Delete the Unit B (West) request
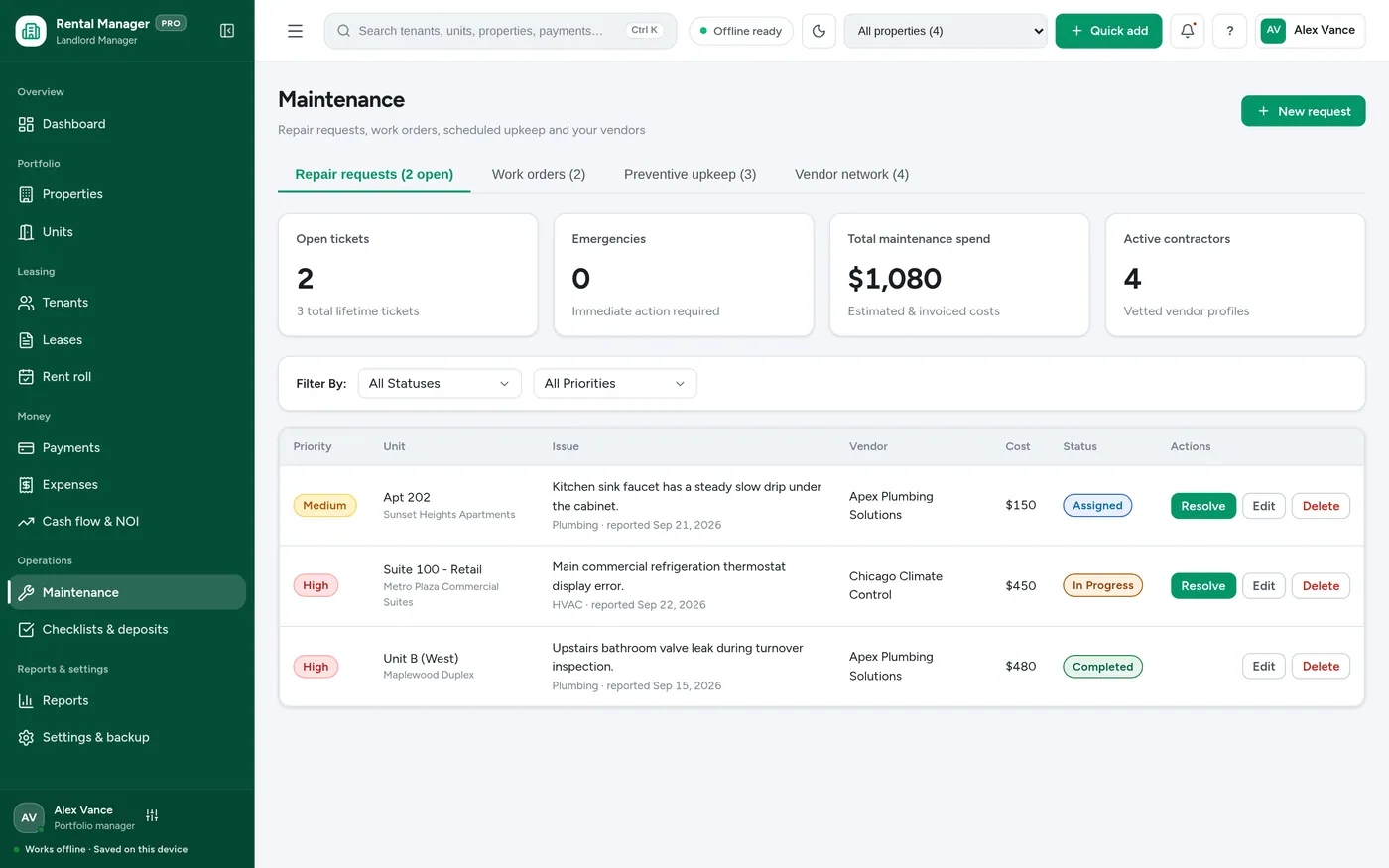The image size is (1389, 868). [1321, 667]
